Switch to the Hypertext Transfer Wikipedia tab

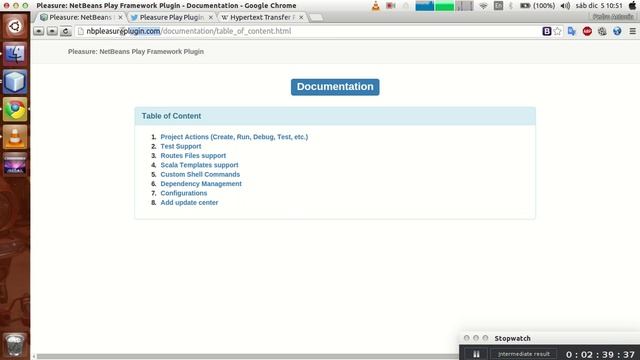[262, 17]
